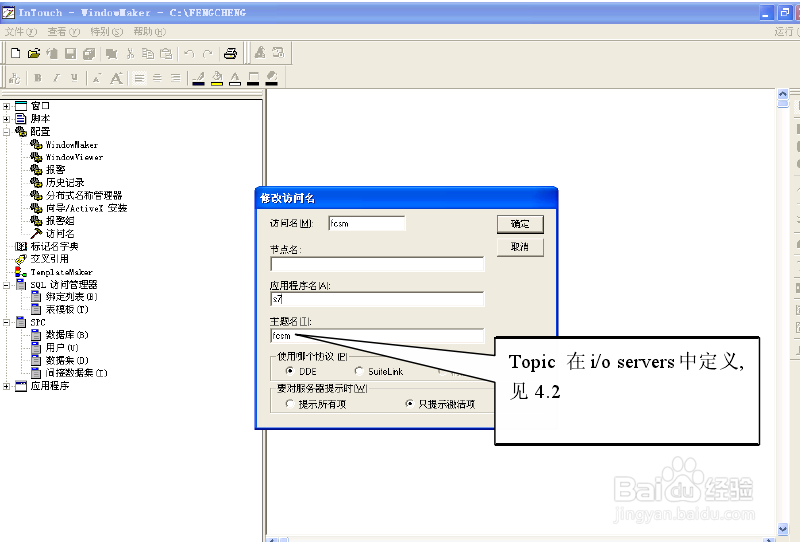Click the Save Window floppy icon

(x=70, y=53)
